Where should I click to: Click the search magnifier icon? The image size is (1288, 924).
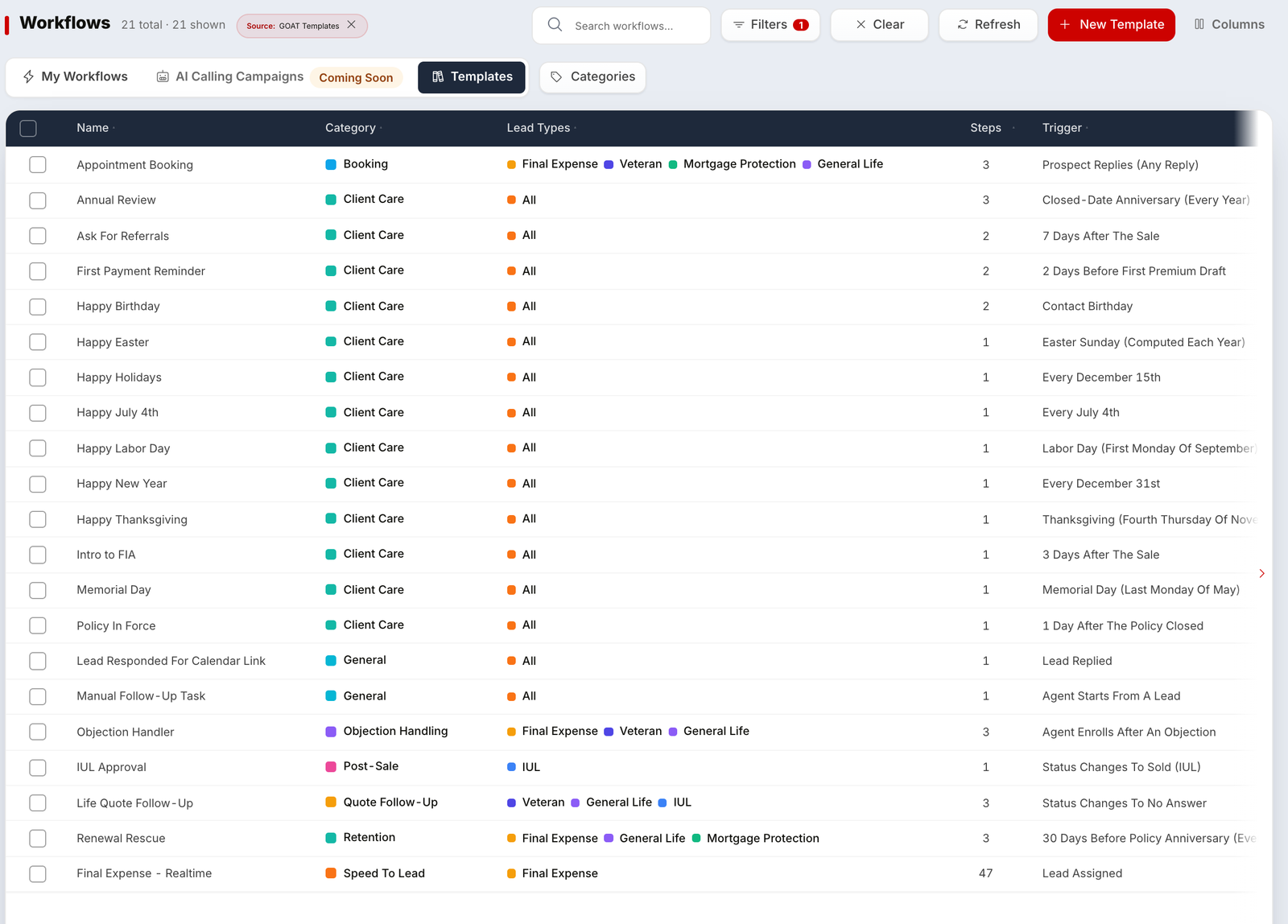click(555, 25)
